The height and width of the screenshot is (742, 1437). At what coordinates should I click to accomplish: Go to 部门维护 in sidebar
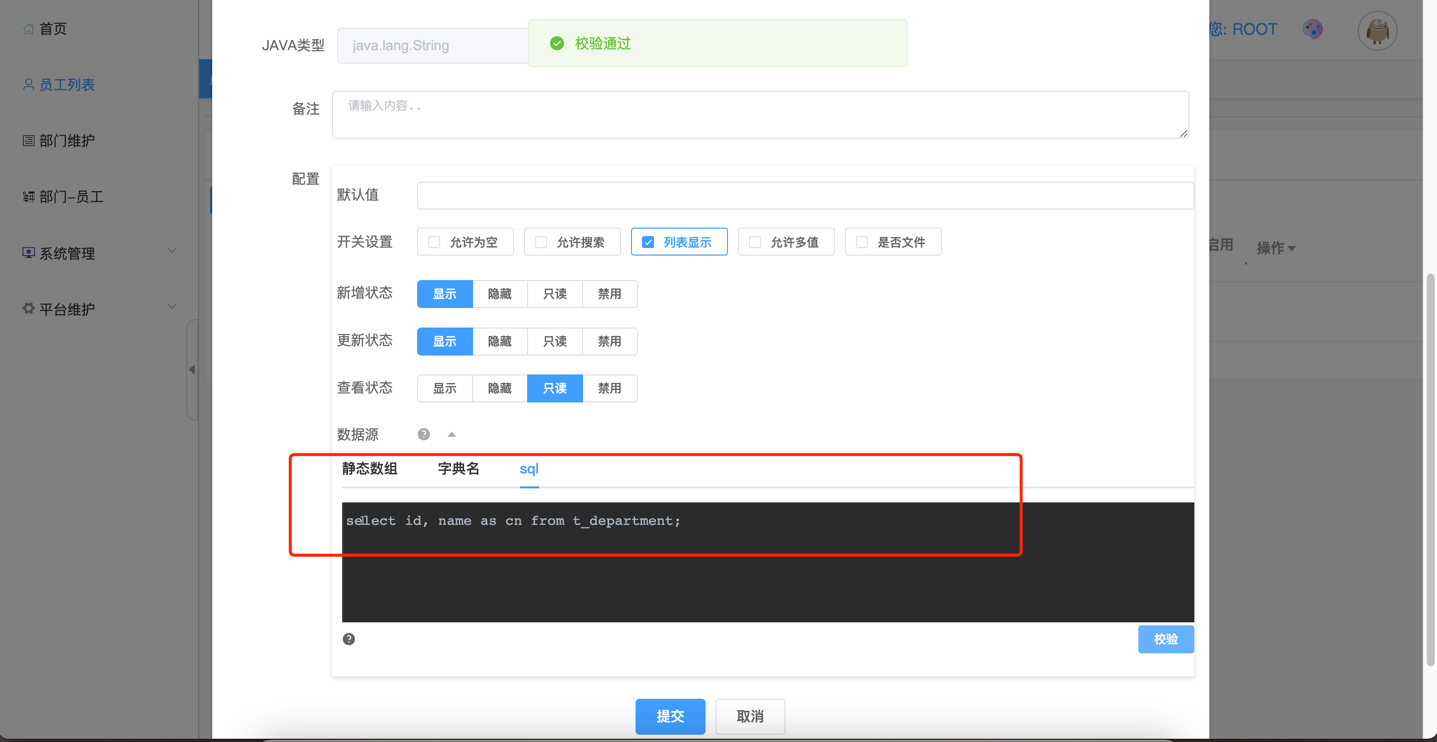click(x=66, y=141)
